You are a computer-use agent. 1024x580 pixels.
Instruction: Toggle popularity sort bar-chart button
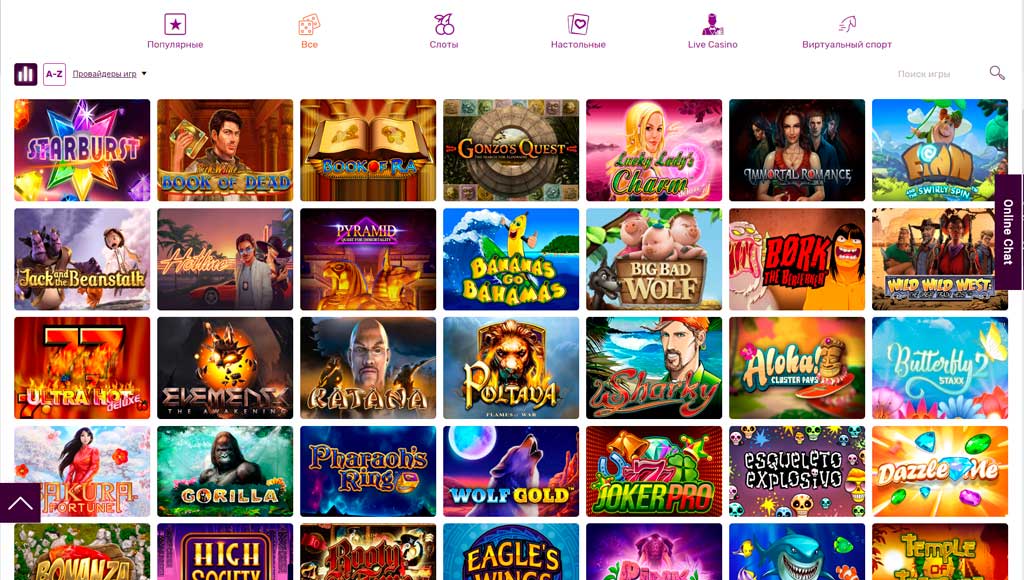[x=26, y=74]
